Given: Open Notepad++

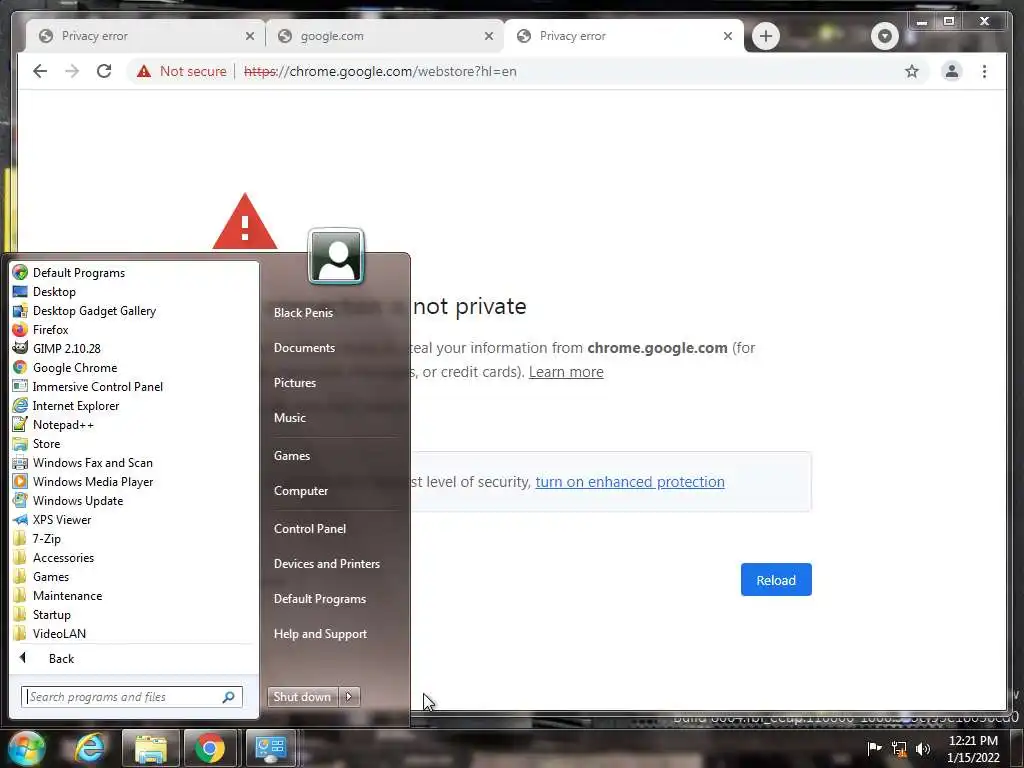Looking at the screenshot, I should click(63, 424).
